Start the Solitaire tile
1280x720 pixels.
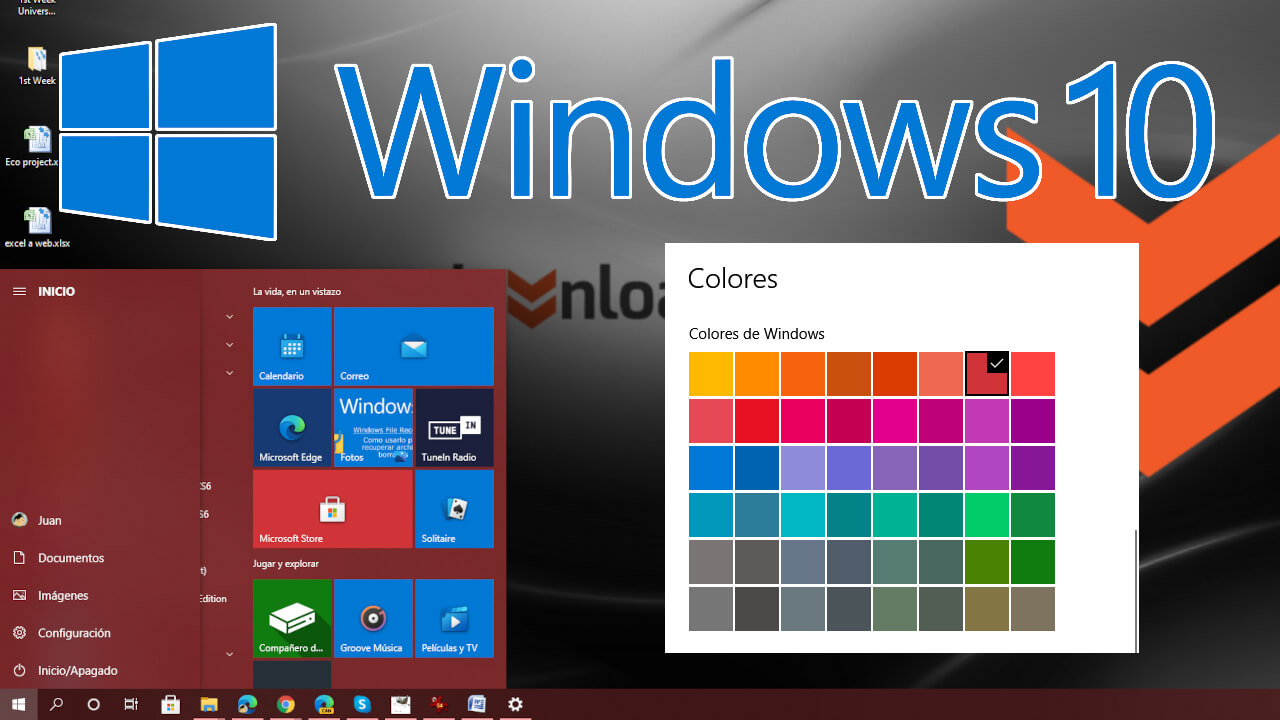(x=454, y=509)
